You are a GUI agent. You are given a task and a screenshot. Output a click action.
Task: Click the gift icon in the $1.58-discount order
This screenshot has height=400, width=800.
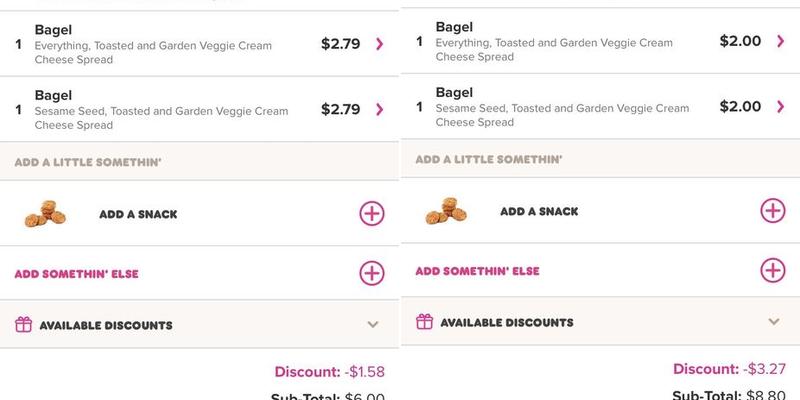(x=24, y=325)
